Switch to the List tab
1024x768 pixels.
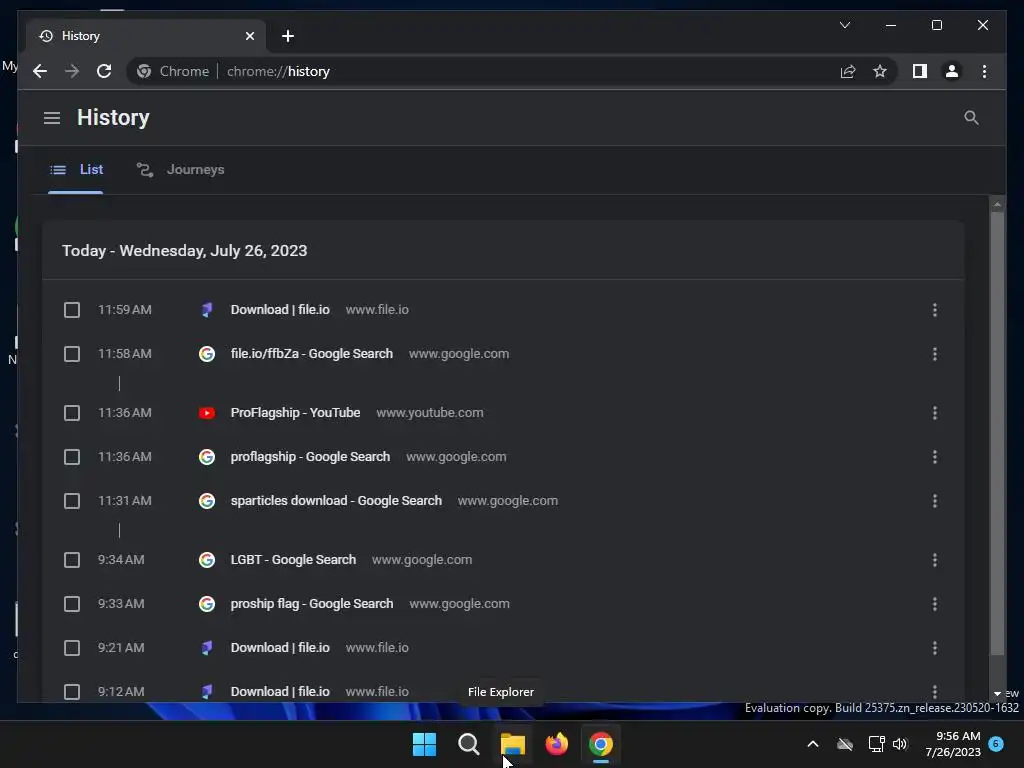(76, 170)
